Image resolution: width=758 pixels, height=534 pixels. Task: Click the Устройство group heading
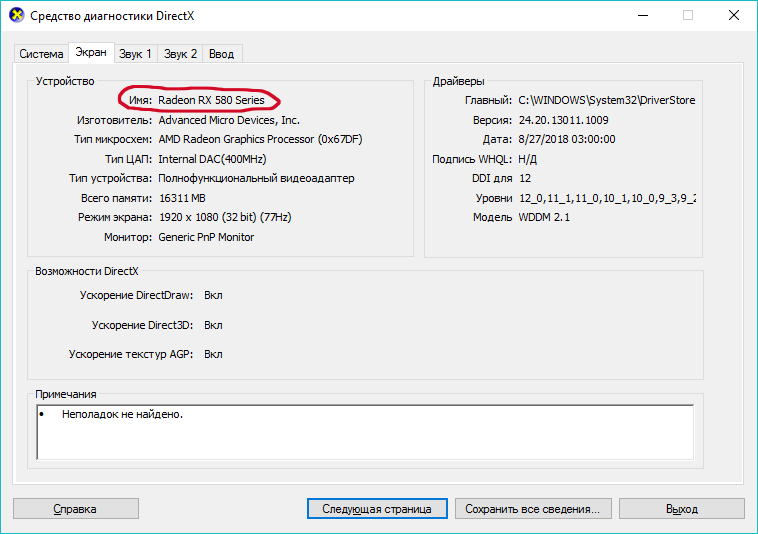pos(65,81)
